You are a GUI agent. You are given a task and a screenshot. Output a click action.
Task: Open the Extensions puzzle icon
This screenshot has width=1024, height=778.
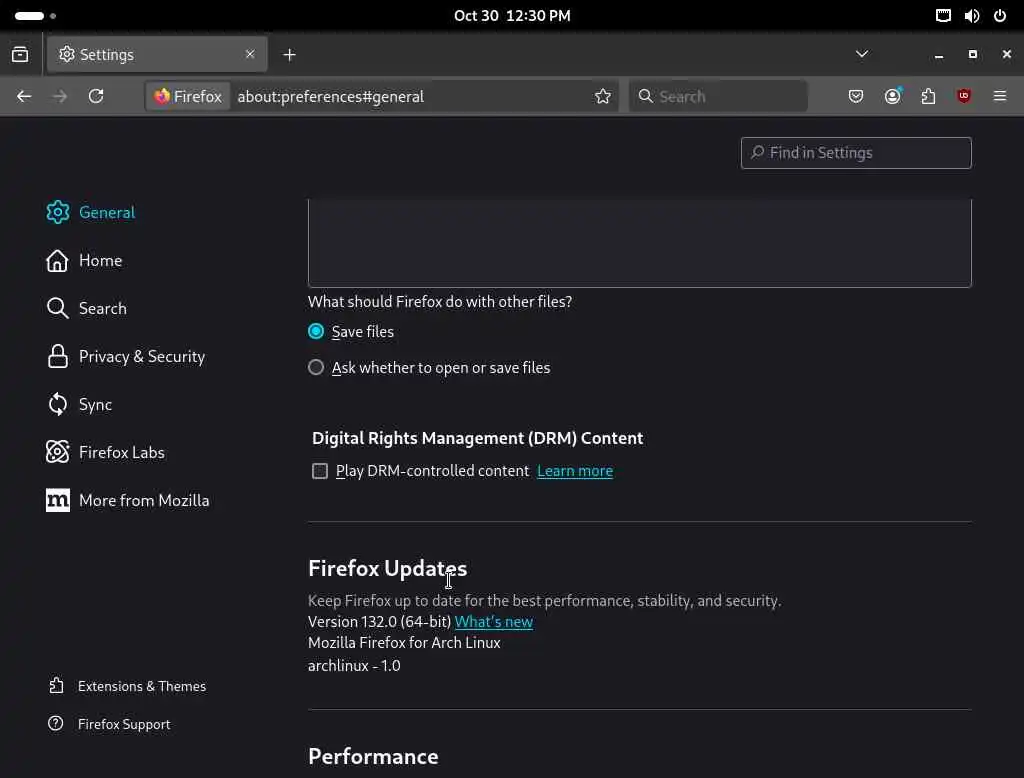click(928, 96)
